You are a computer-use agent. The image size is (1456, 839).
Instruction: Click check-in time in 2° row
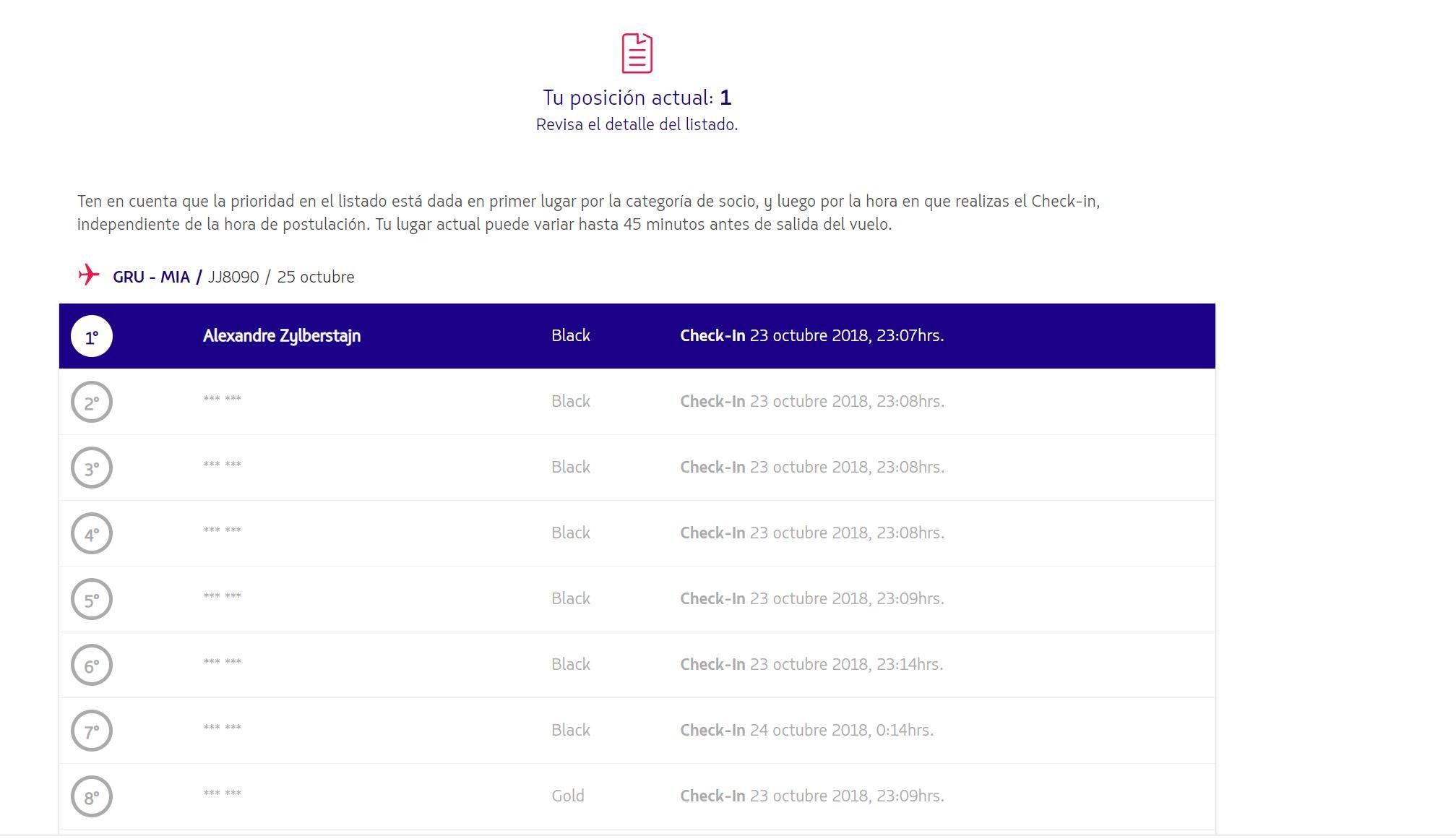coord(812,401)
